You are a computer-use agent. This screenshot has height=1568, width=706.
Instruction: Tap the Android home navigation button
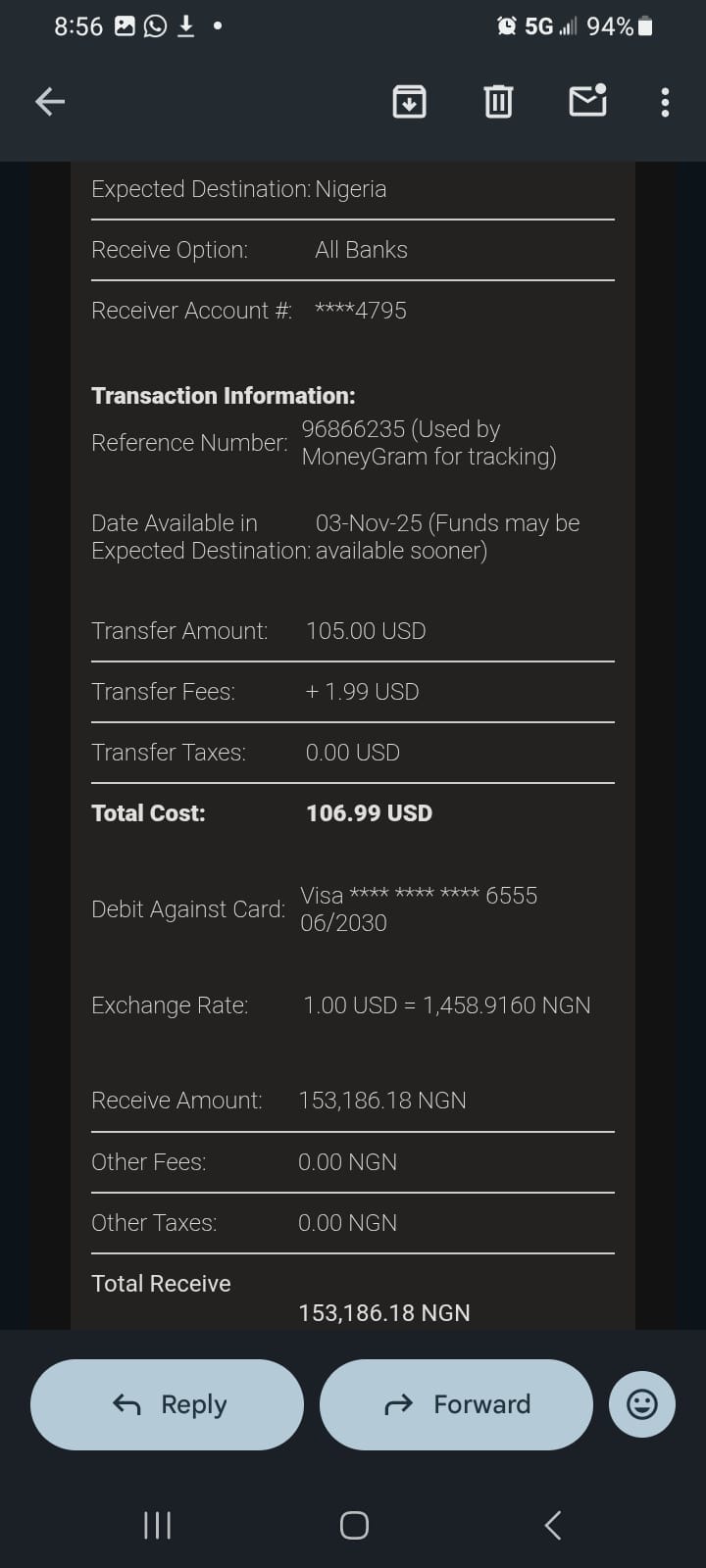click(x=354, y=1525)
